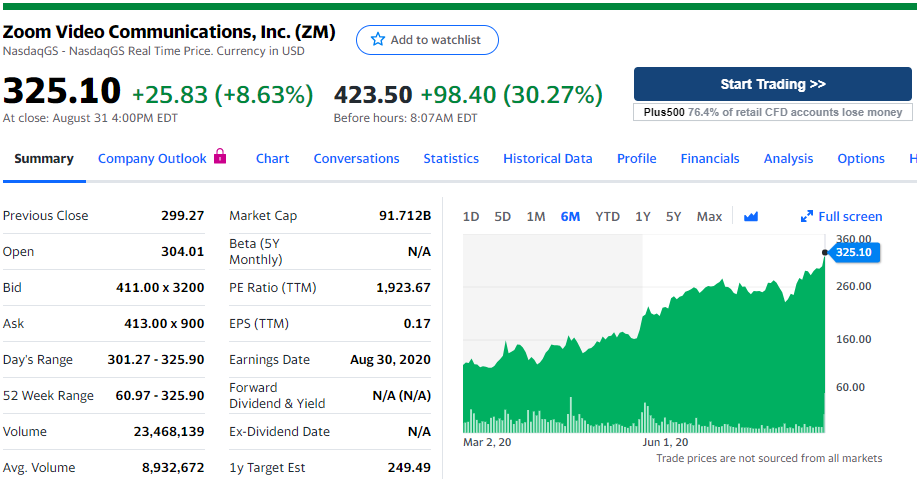Click the lock icon beside Company Outlook

(x=220, y=157)
